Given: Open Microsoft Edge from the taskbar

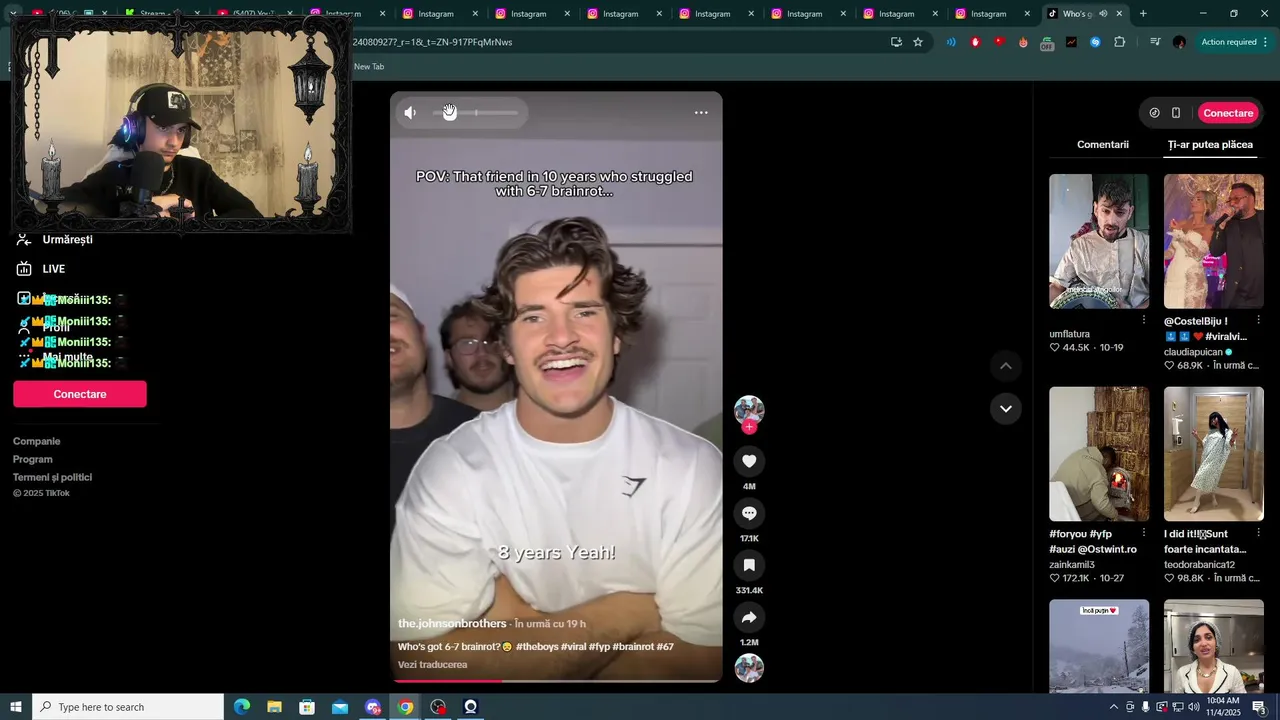Looking at the screenshot, I should [x=241, y=707].
